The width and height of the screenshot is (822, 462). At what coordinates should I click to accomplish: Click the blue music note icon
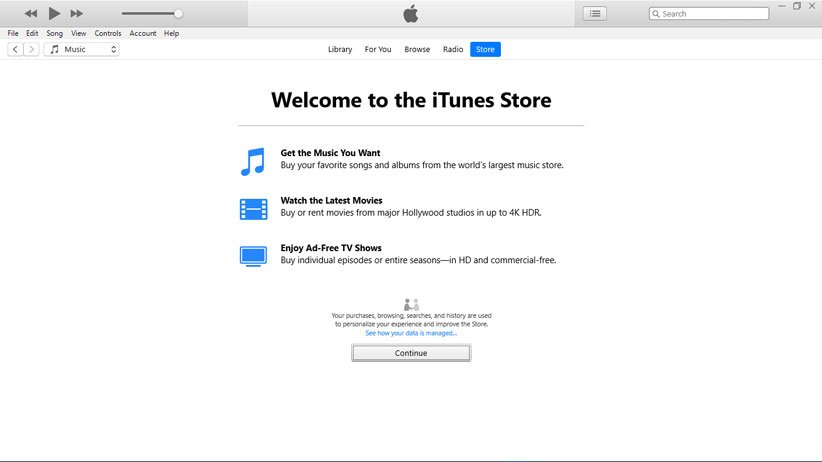click(252, 161)
